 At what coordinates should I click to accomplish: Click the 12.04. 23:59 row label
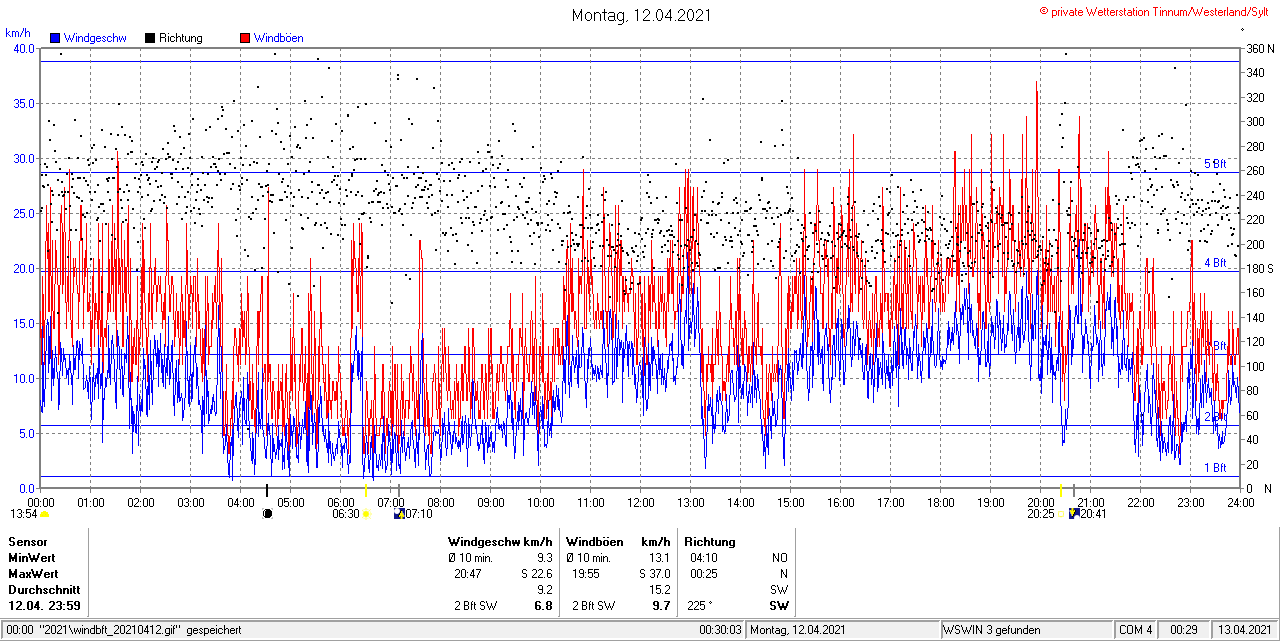[x=45, y=606]
